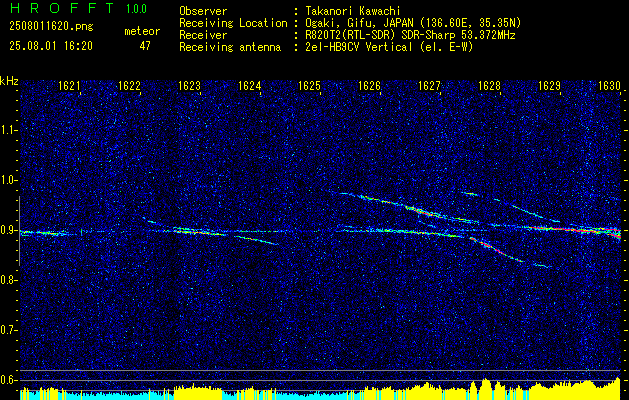Click the 1621 time marker
Screen dimensions: 629x400
tap(69, 85)
